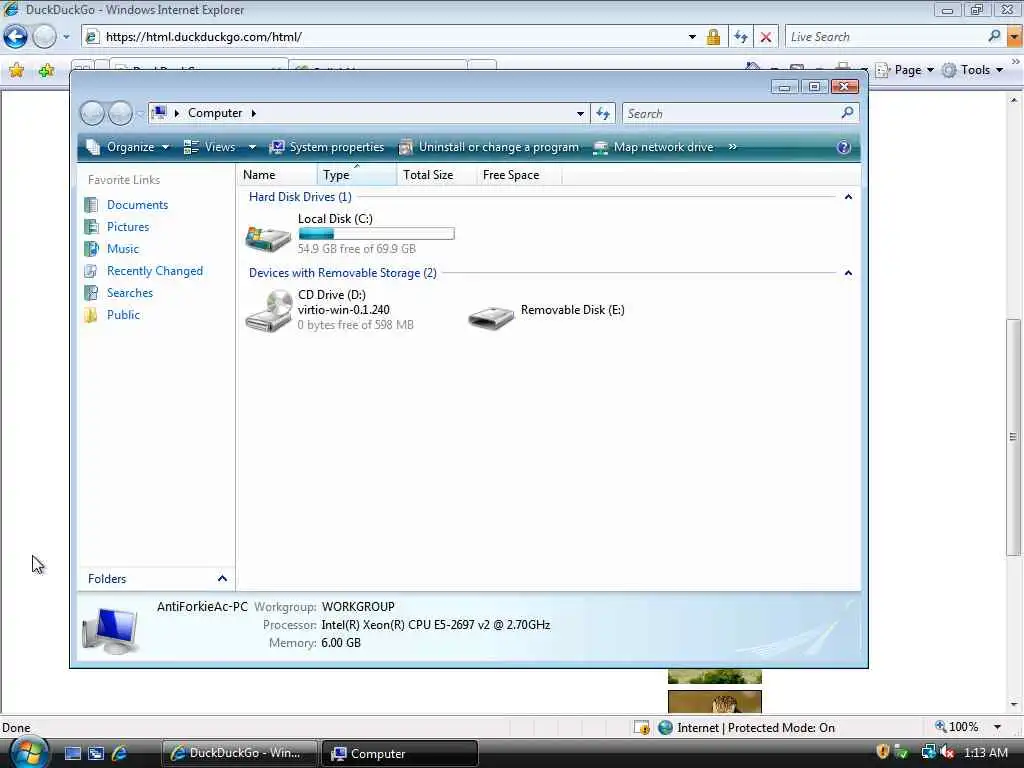Go forward in the Explorer window
This screenshot has width=1024, height=768.
click(120, 113)
